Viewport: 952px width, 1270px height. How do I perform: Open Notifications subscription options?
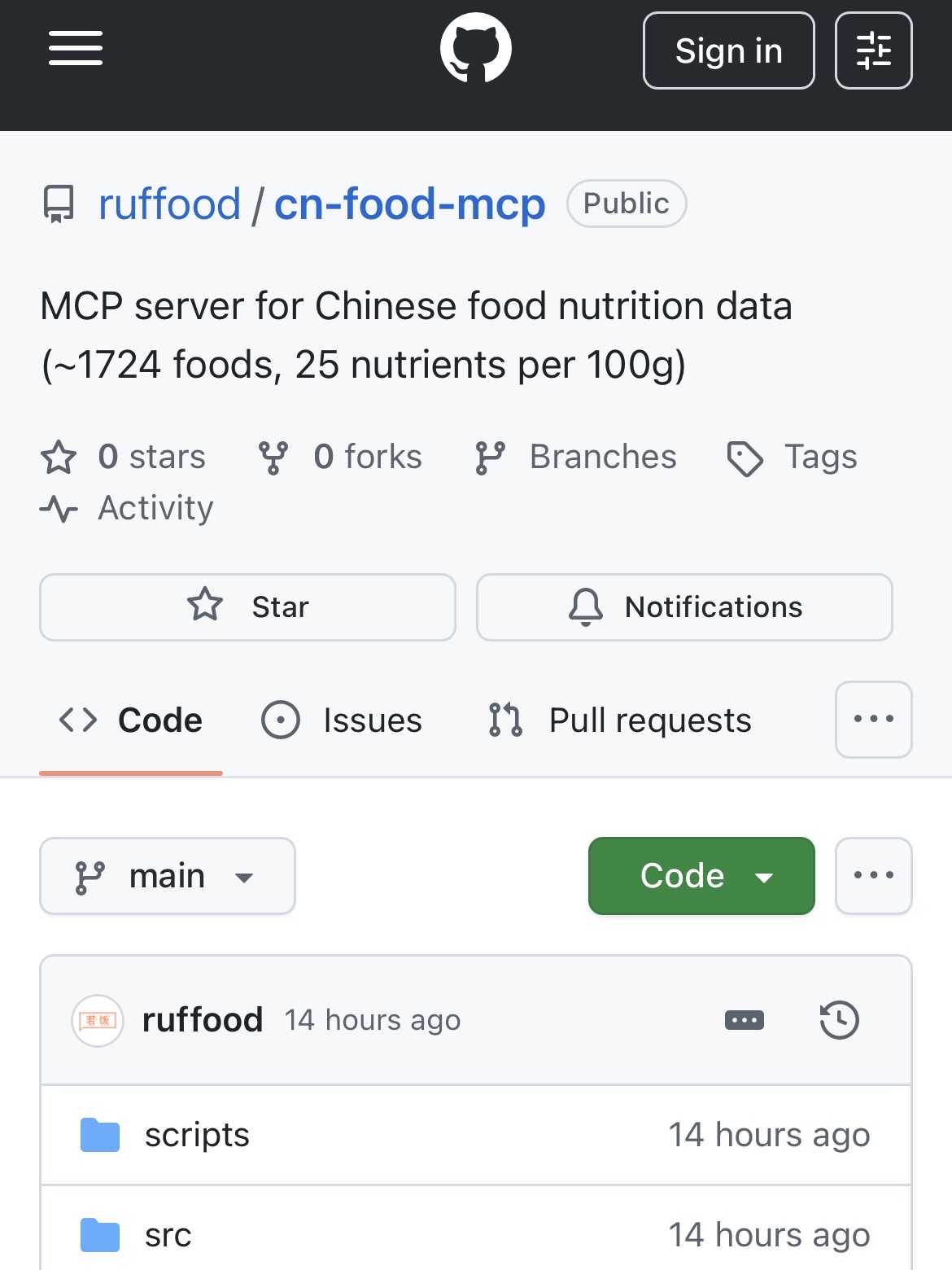684,607
